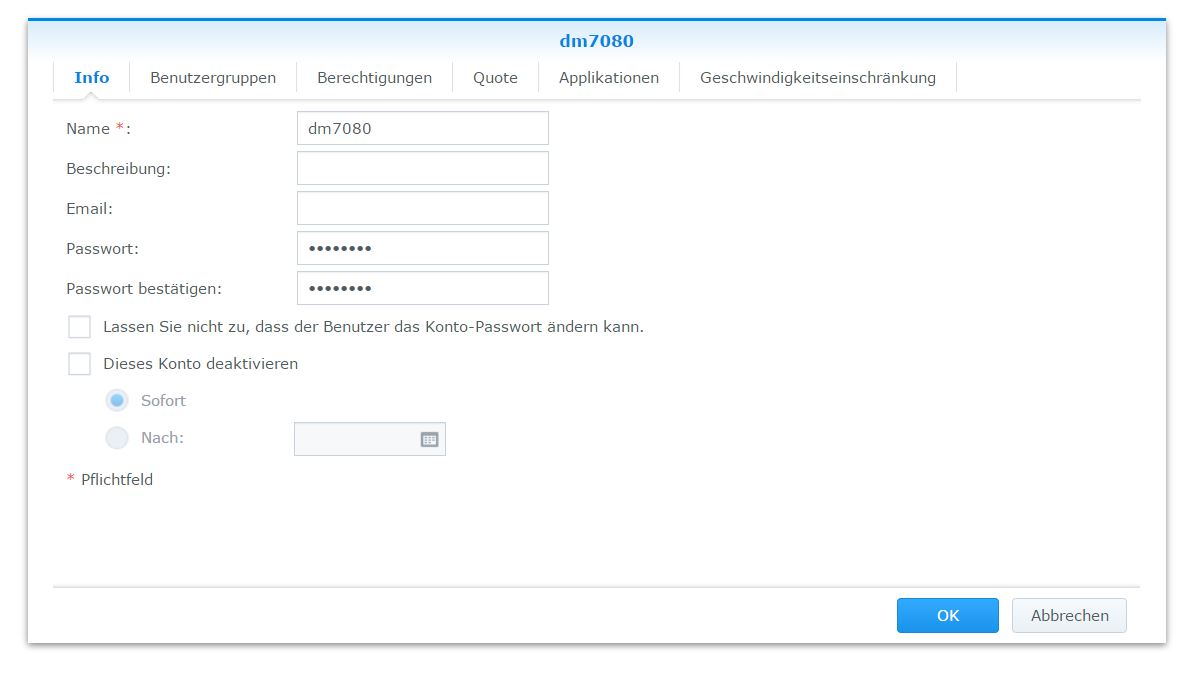Viewport: 1184px width, 676px height.
Task: Go to the Quote tab
Action: click(495, 77)
